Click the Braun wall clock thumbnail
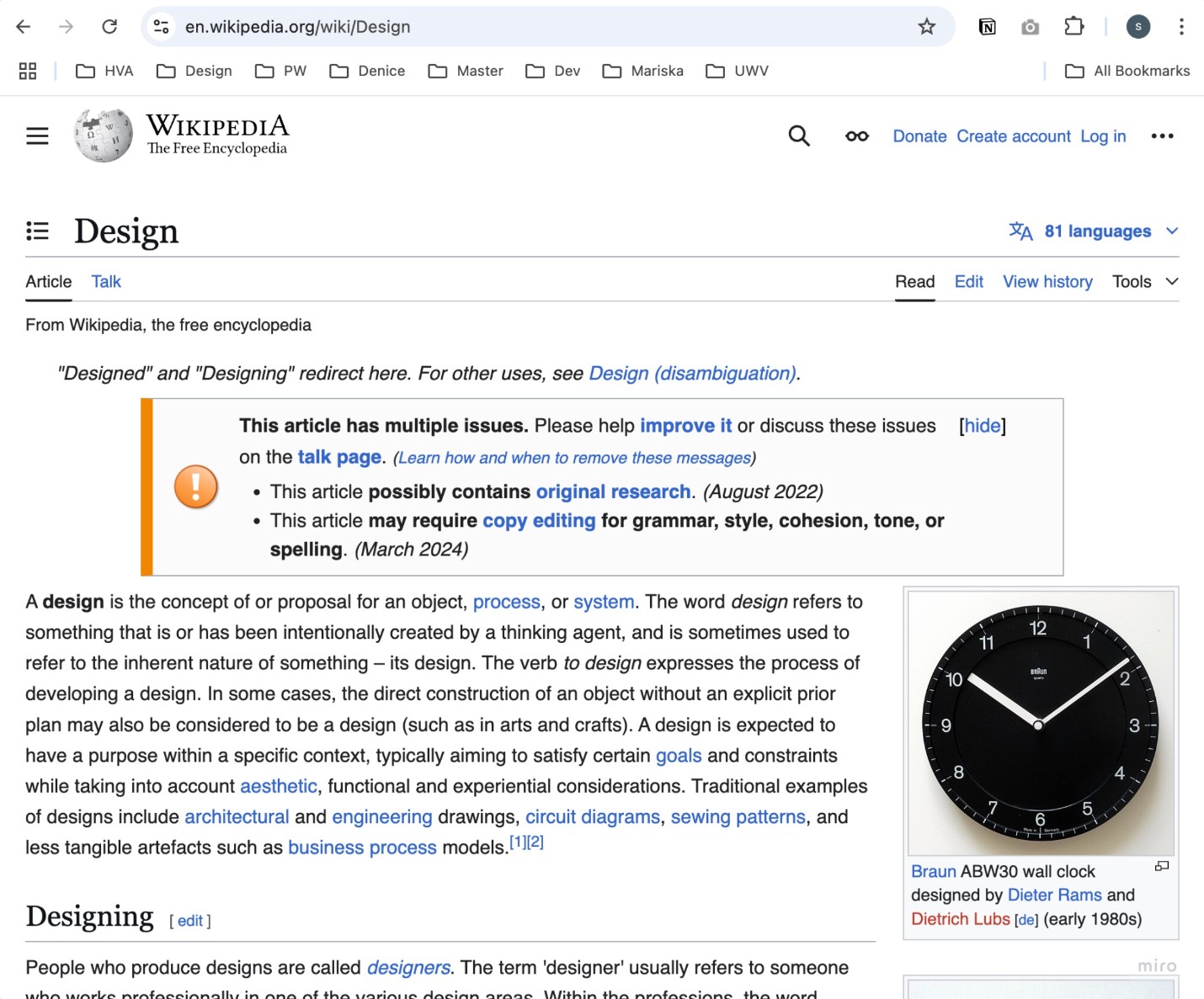 point(1041,723)
